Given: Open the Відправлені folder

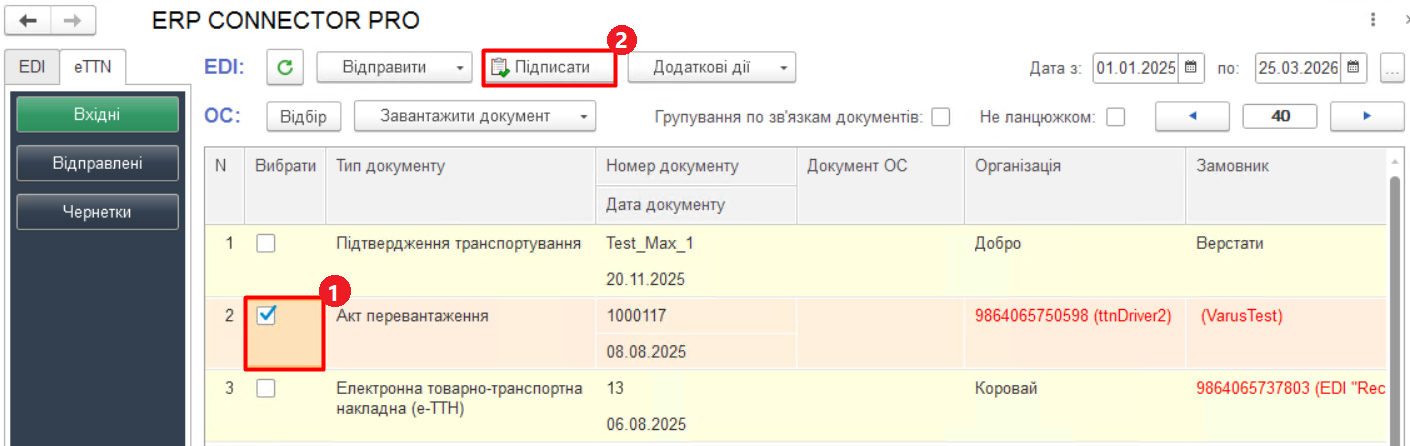Looking at the screenshot, I should (x=97, y=163).
